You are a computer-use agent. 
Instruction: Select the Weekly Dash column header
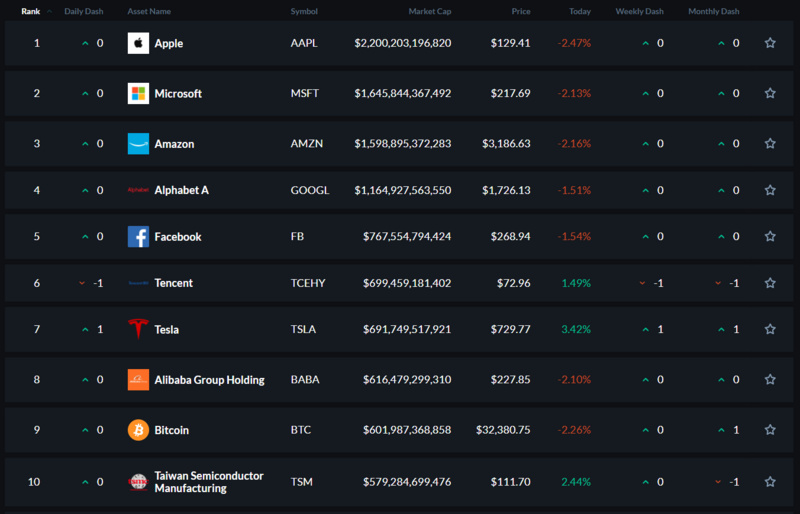point(639,11)
